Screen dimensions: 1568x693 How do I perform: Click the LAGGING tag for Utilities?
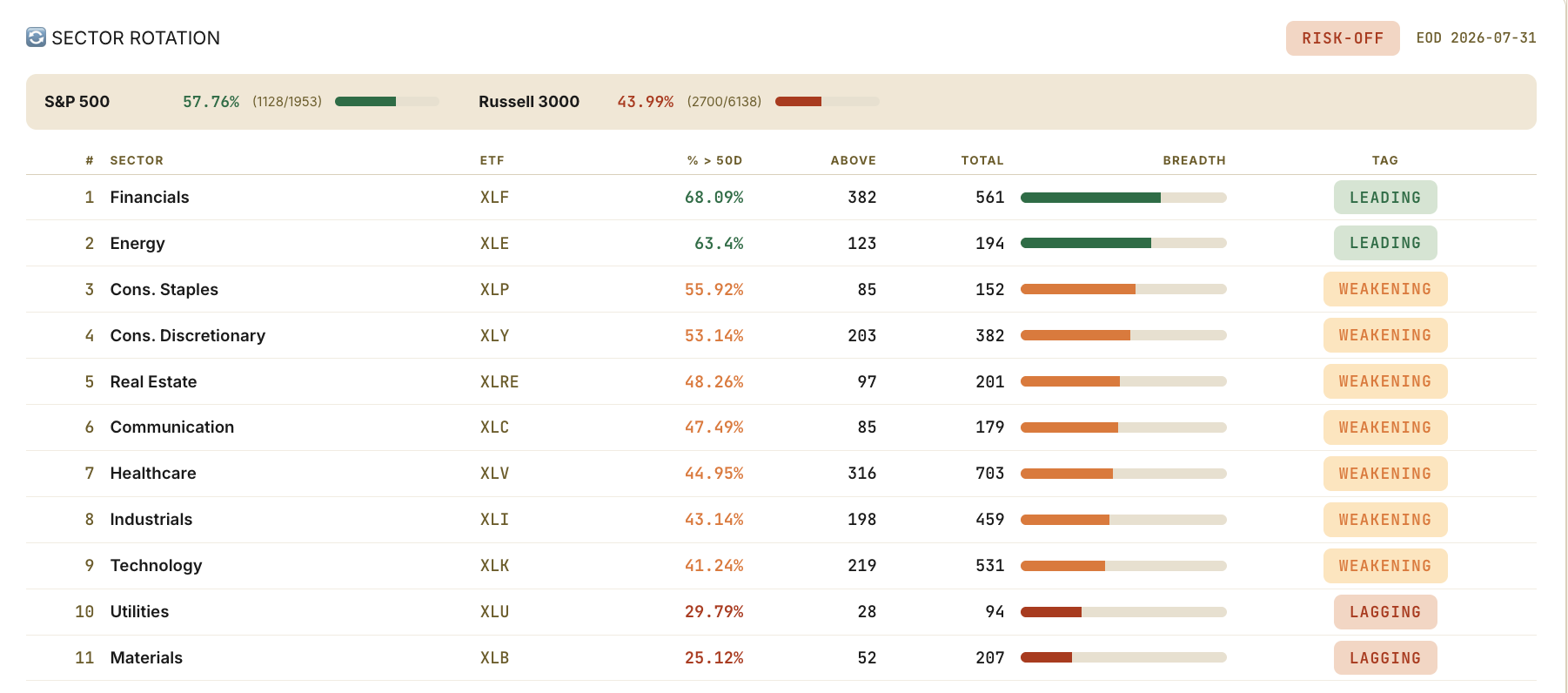(1385, 612)
